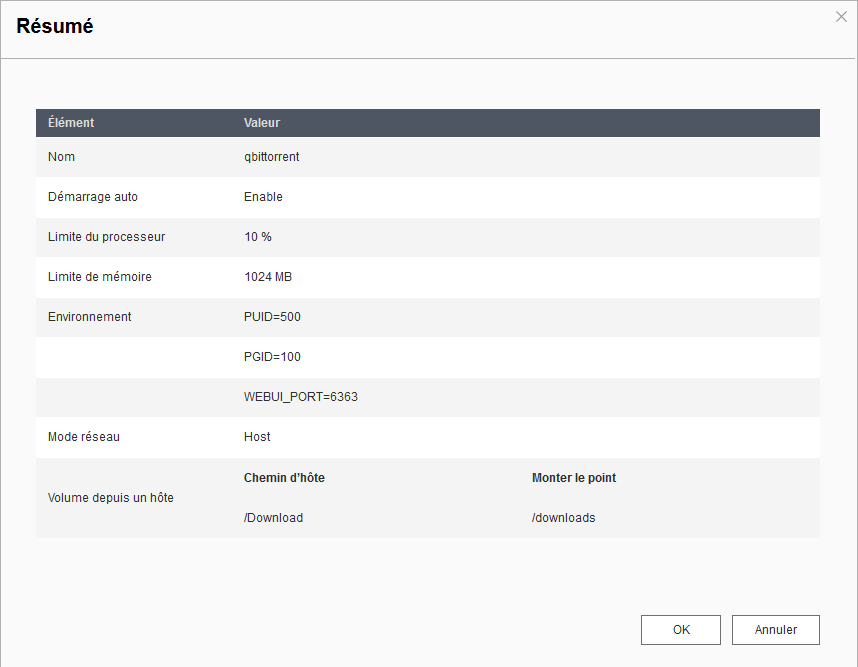
Task: Click the 1024 MB memory limit value
Action: (x=268, y=277)
